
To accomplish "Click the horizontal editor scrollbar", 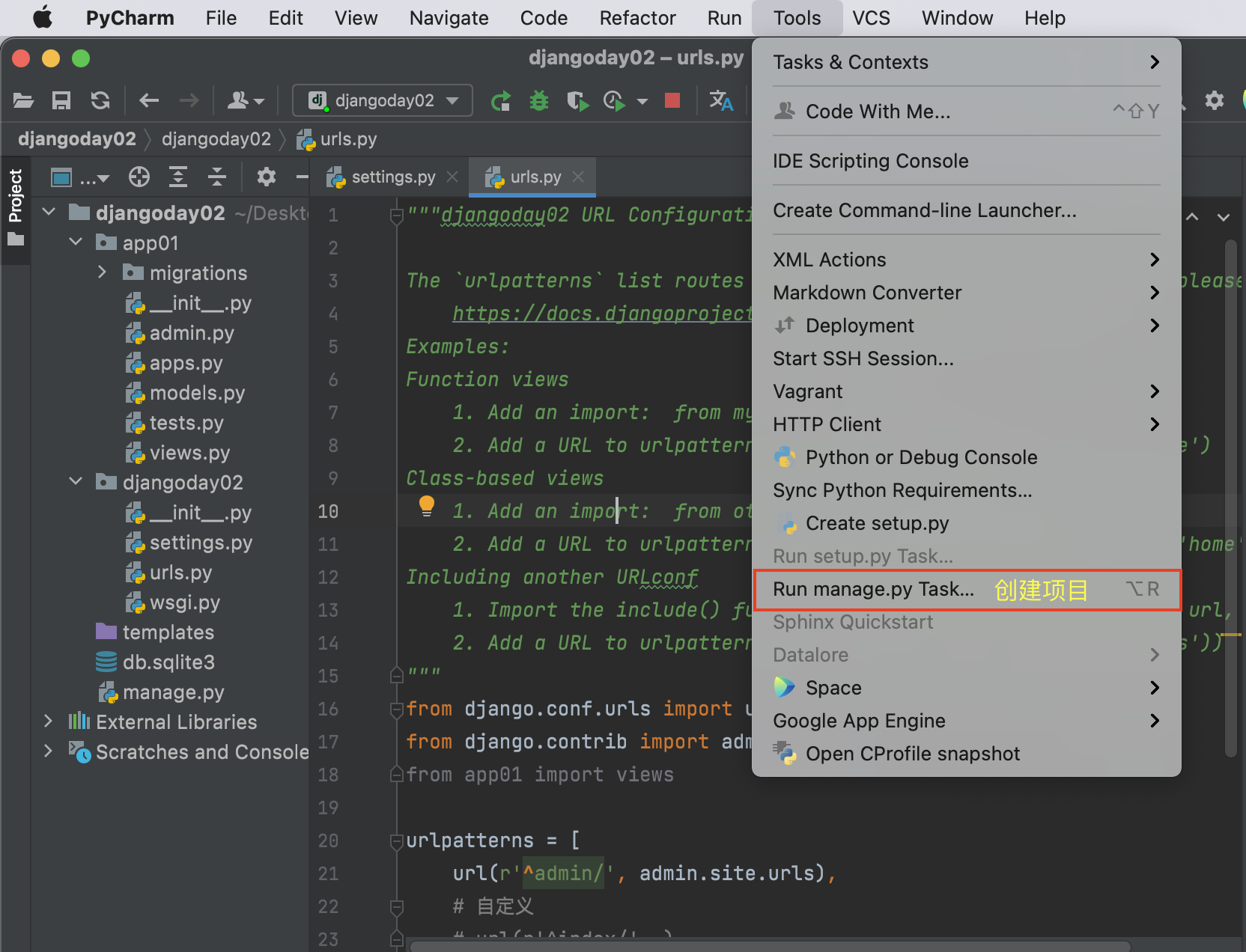I will 771,945.
